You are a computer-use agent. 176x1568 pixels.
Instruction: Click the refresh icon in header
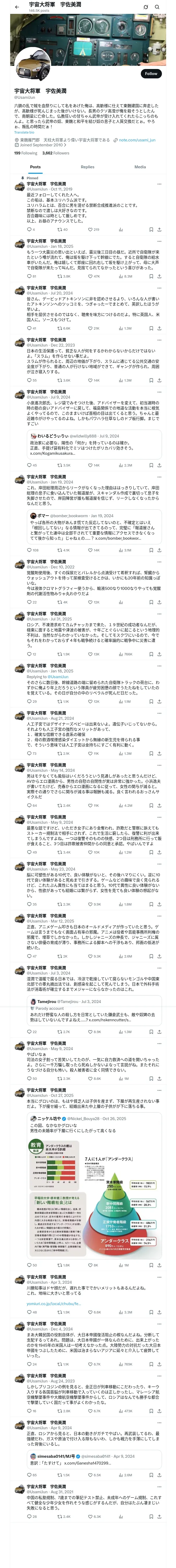pos(146,7)
